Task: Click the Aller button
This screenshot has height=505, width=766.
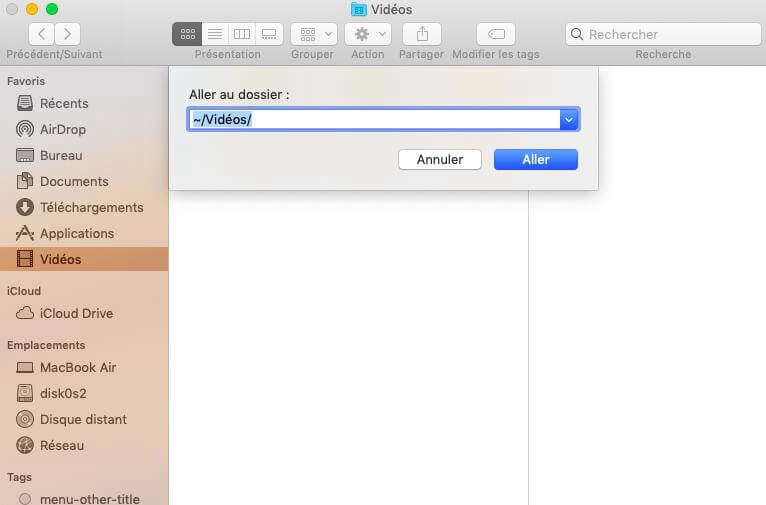Action: point(536,160)
